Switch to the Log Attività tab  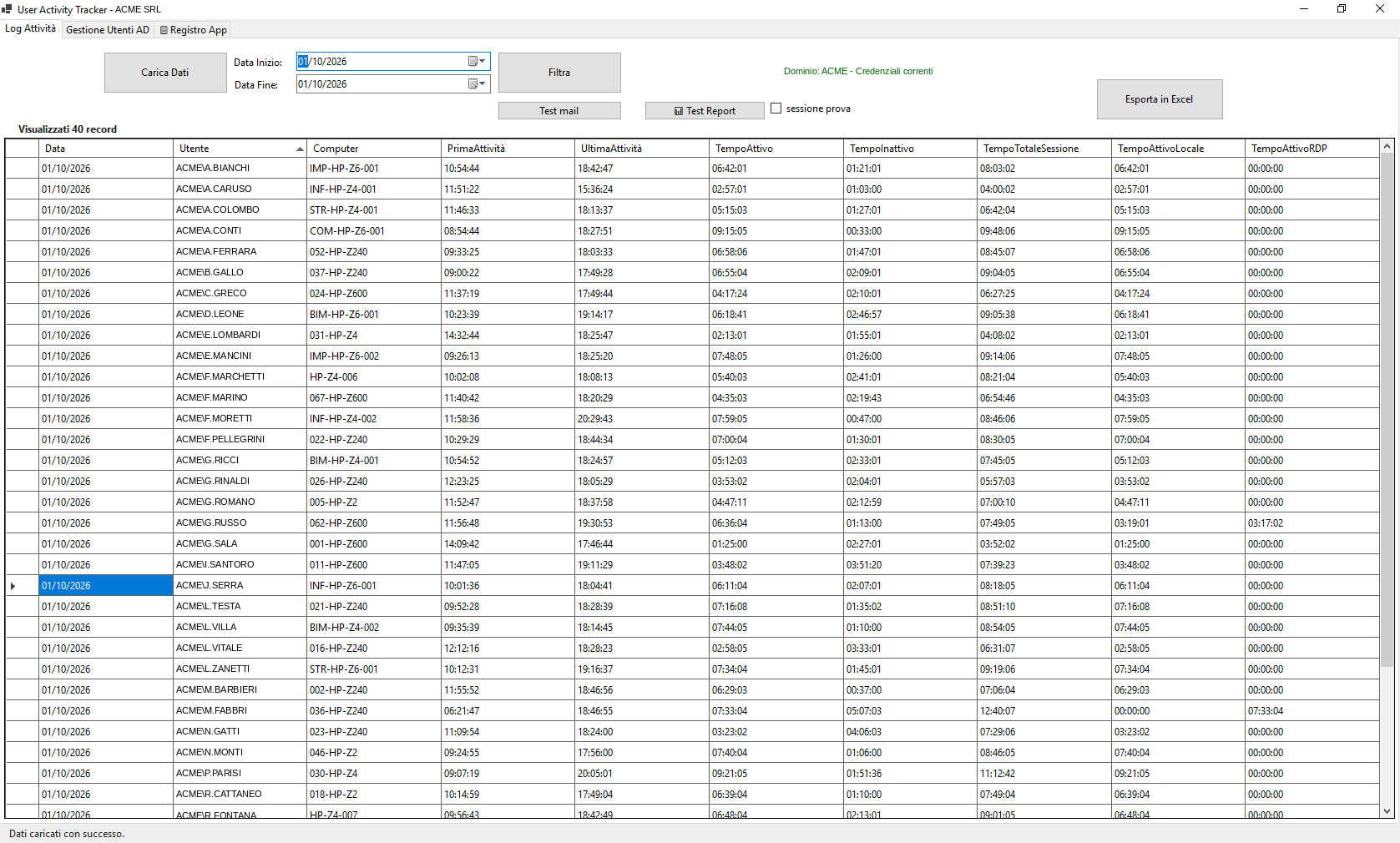[31, 28]
